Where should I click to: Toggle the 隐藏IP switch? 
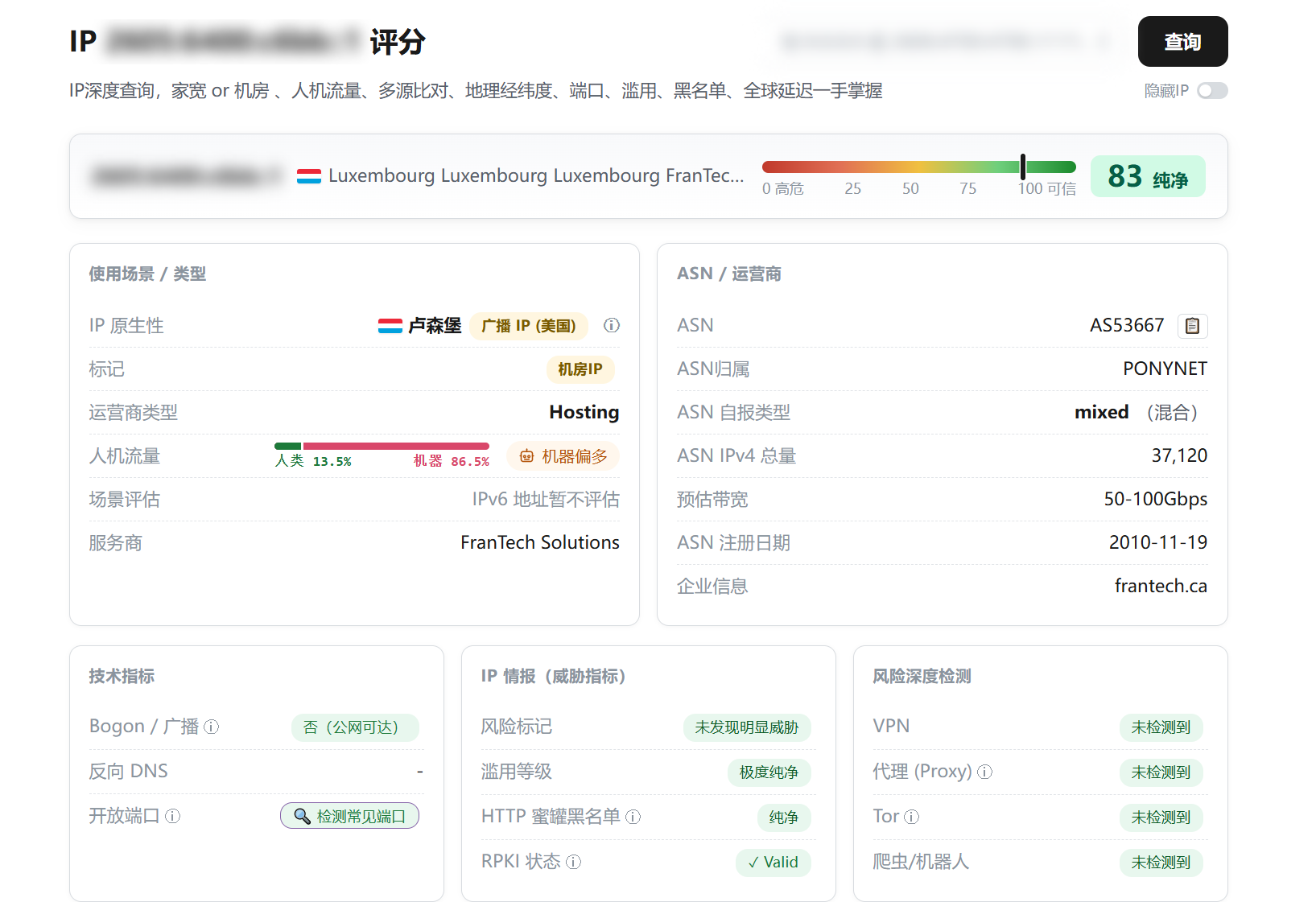tap(1211, 91)
